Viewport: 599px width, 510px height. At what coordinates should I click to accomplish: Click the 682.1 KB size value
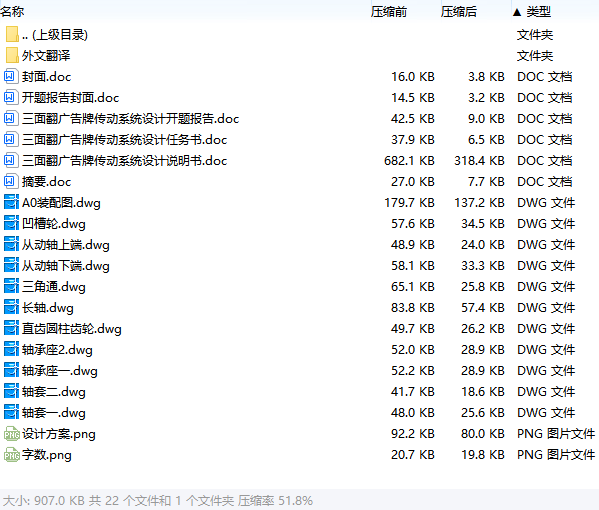[409, 160]
